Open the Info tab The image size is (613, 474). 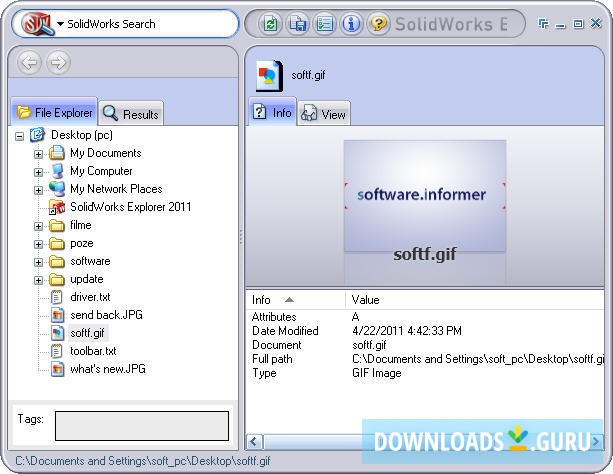pyautogui.click(x=272, y=113)
